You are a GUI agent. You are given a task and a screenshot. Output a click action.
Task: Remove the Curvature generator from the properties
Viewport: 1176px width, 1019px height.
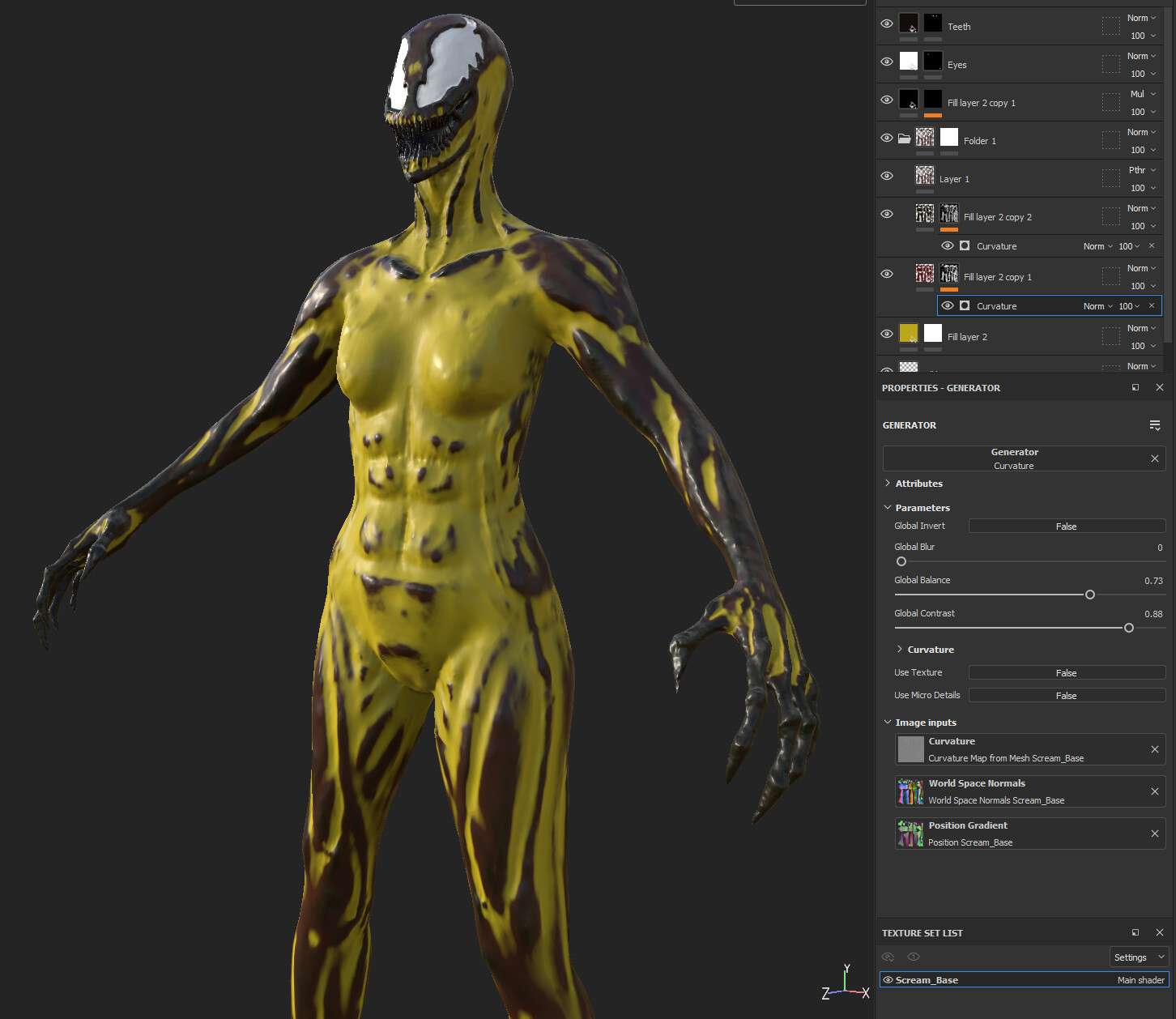tap(1154, 458)
